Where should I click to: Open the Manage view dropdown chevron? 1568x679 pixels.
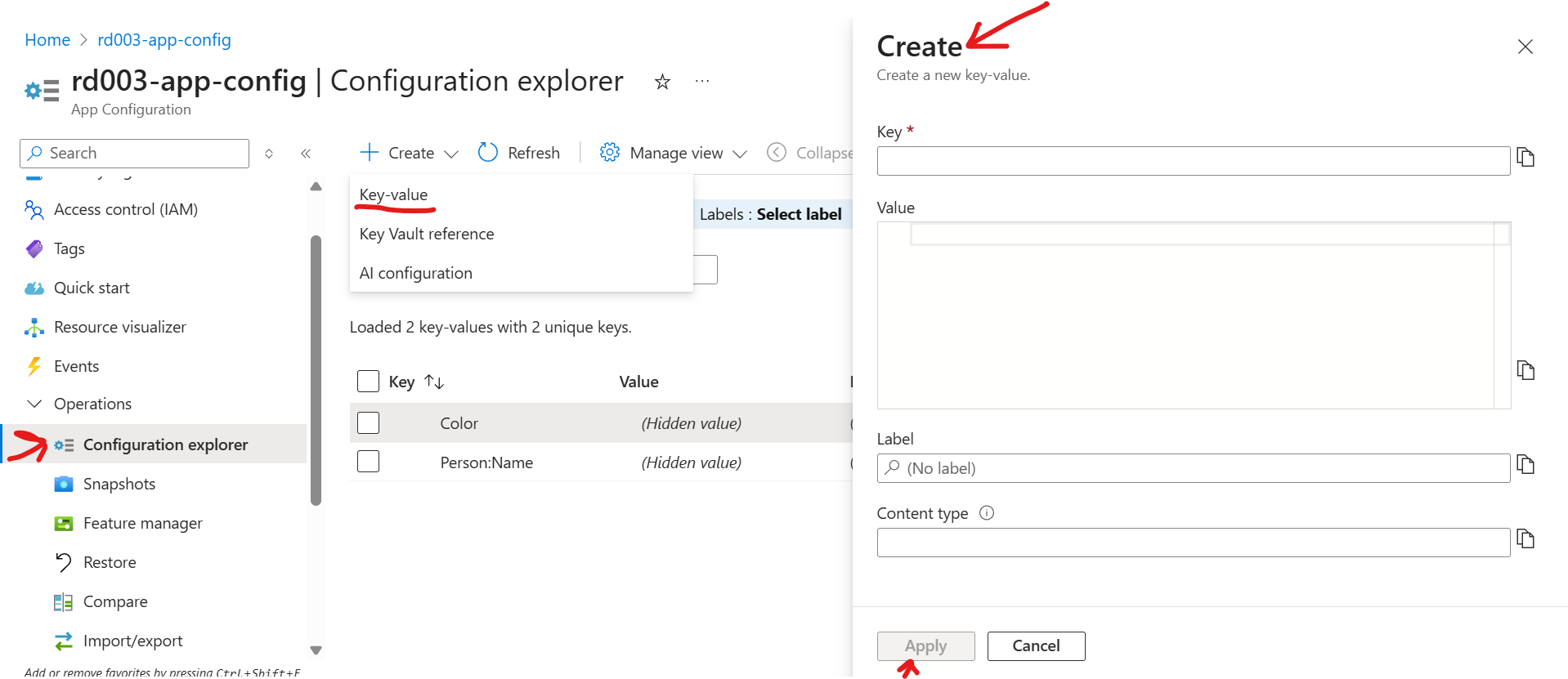tap(740, 154)
